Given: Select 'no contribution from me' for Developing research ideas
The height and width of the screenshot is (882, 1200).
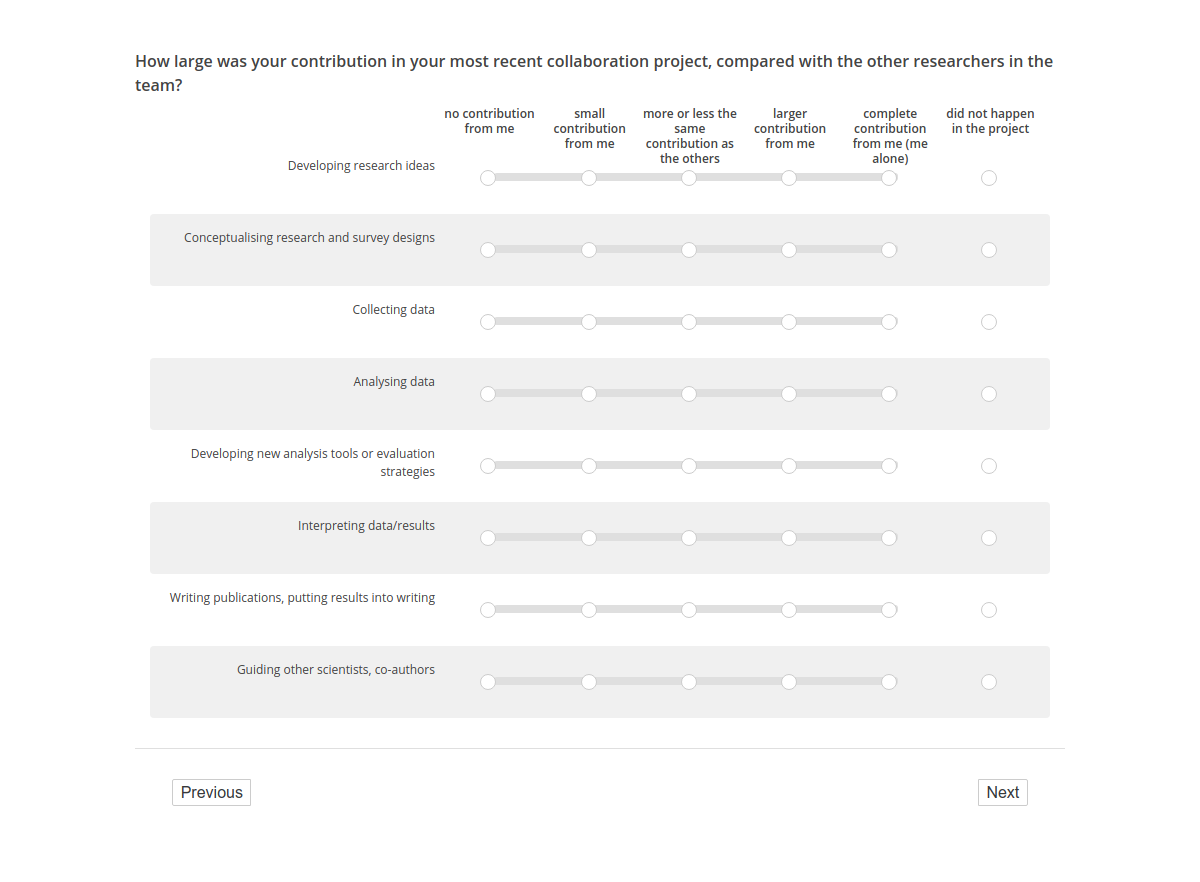Looking at the screenshot, I should (x=488, y=178).
